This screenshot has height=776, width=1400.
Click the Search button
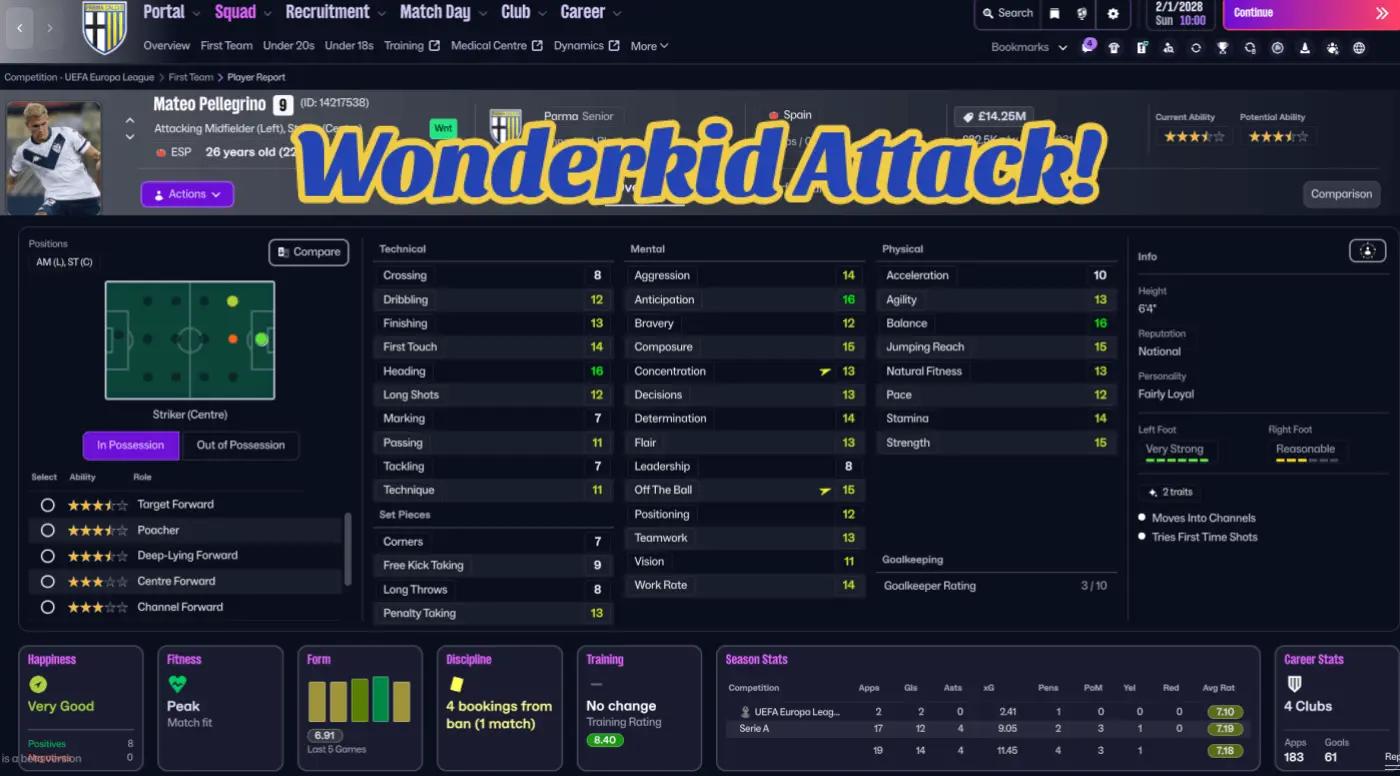[x=1007, y=13]
